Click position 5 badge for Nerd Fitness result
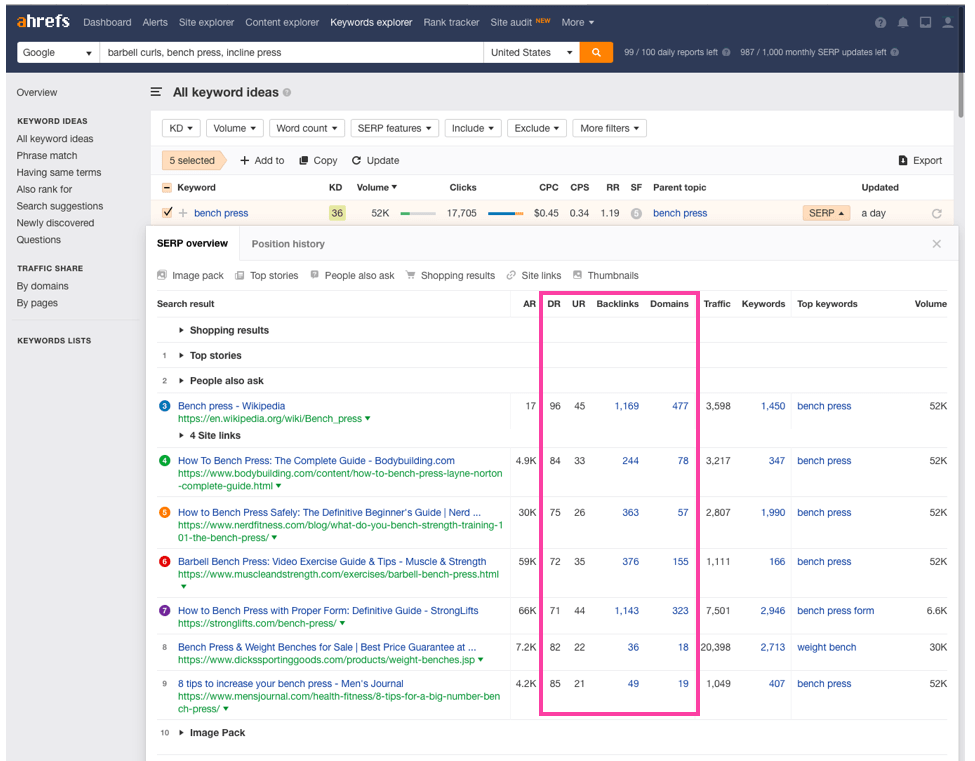975x761 pixels. click(x=165, y=512)
